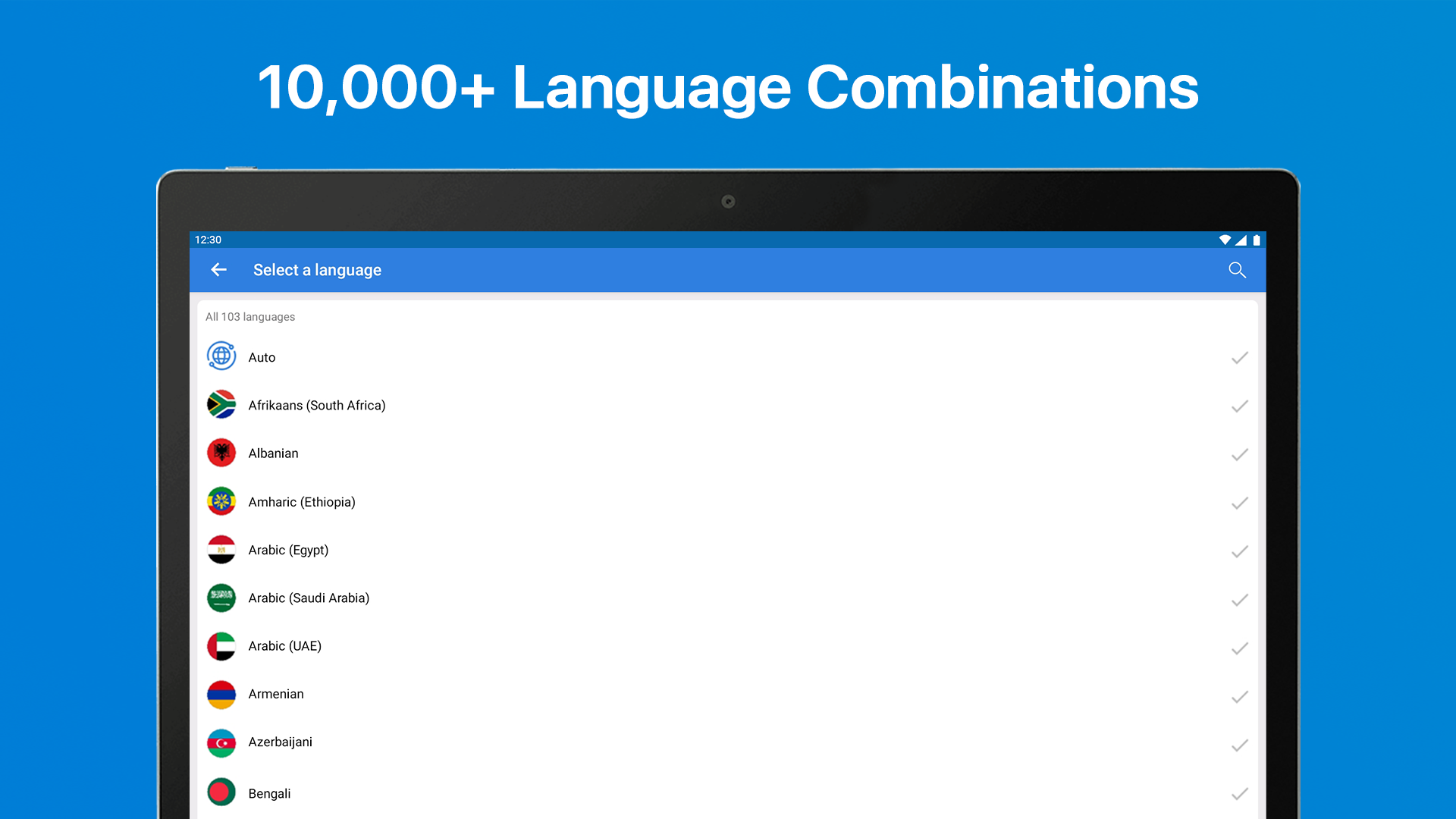Click the Albania flag icon

pos(221,453)
